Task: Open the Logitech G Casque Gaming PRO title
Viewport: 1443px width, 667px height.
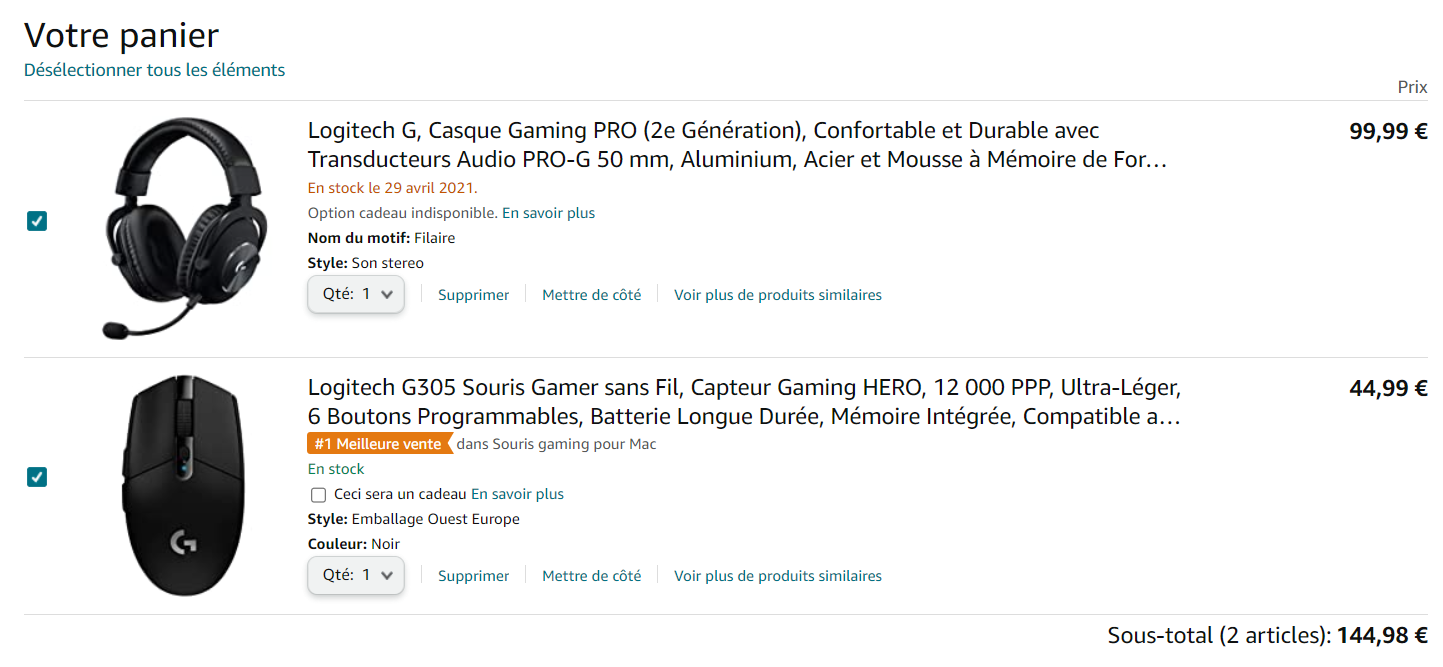Action: click(738, 145)
